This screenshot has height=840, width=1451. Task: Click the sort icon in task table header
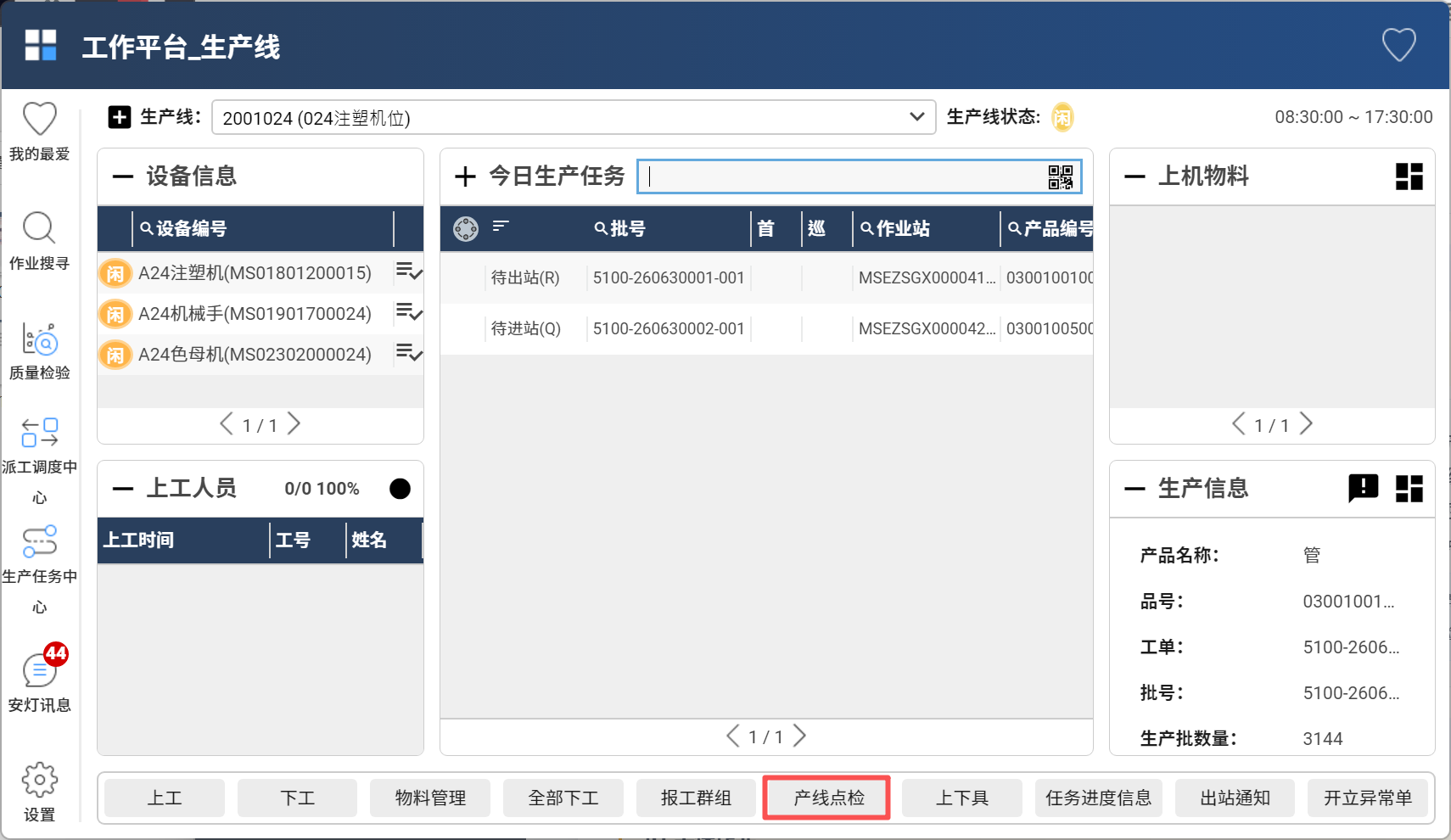point(501,226)
